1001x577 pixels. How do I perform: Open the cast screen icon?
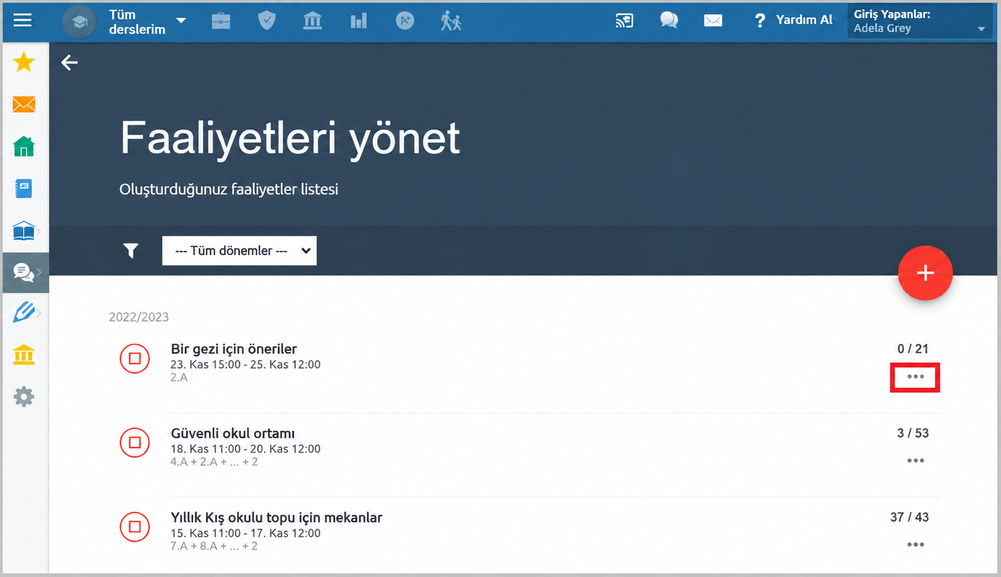point(624,21)
